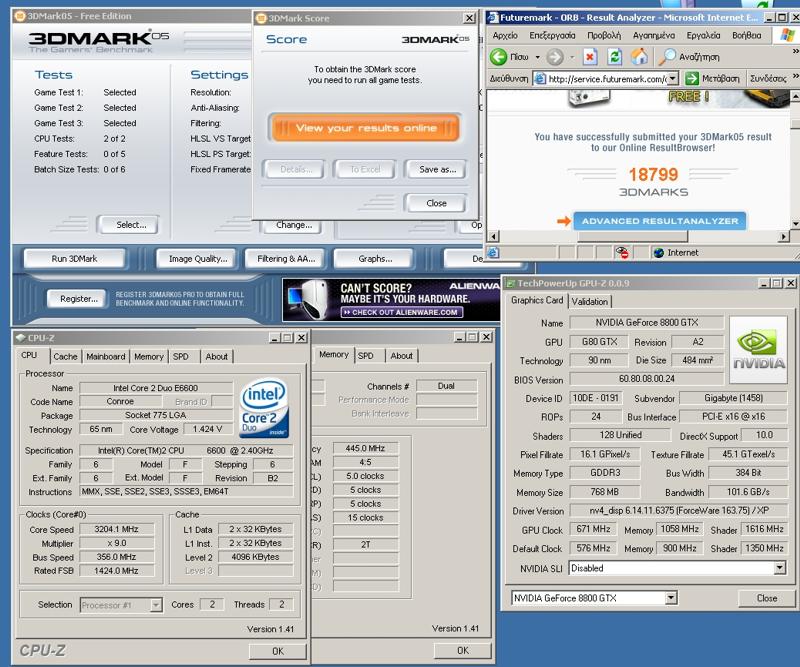The image size is (800, 667).
Task: Click the Intel Core 2 Duo logo
Action: click(264, 408)
